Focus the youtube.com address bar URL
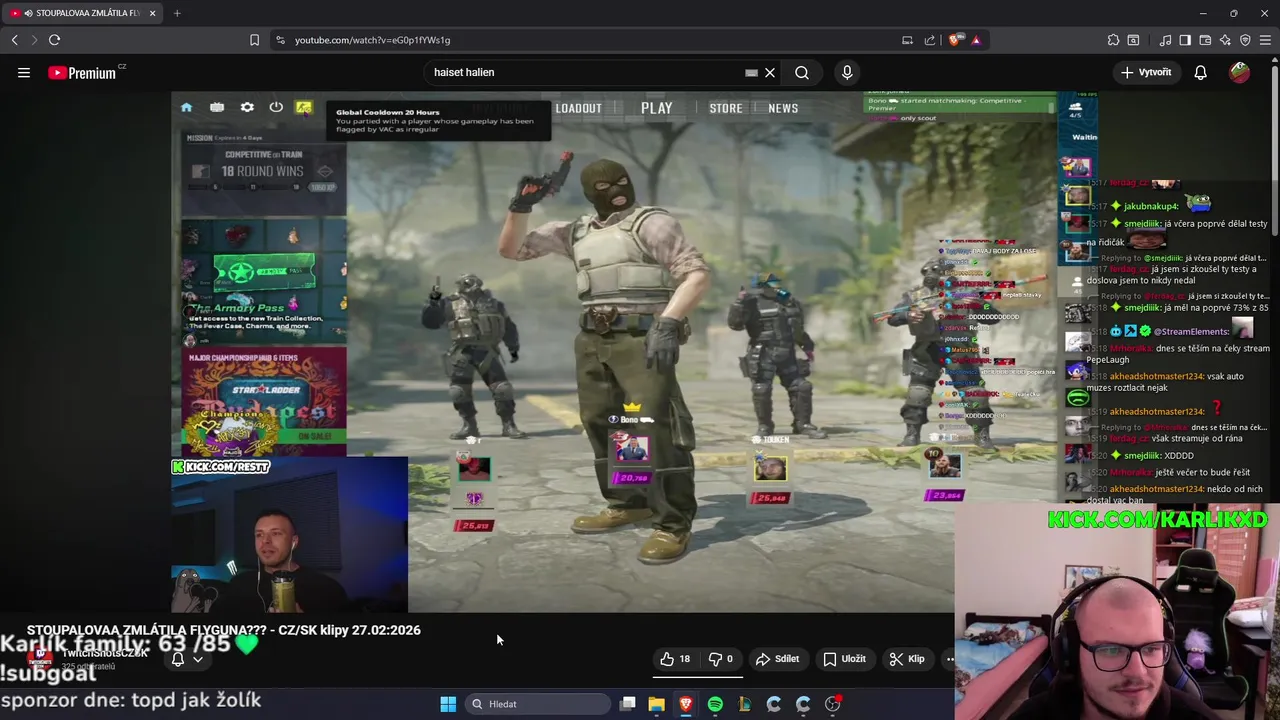The width and height of the screenshot is (1280, 720). point(372,40)
